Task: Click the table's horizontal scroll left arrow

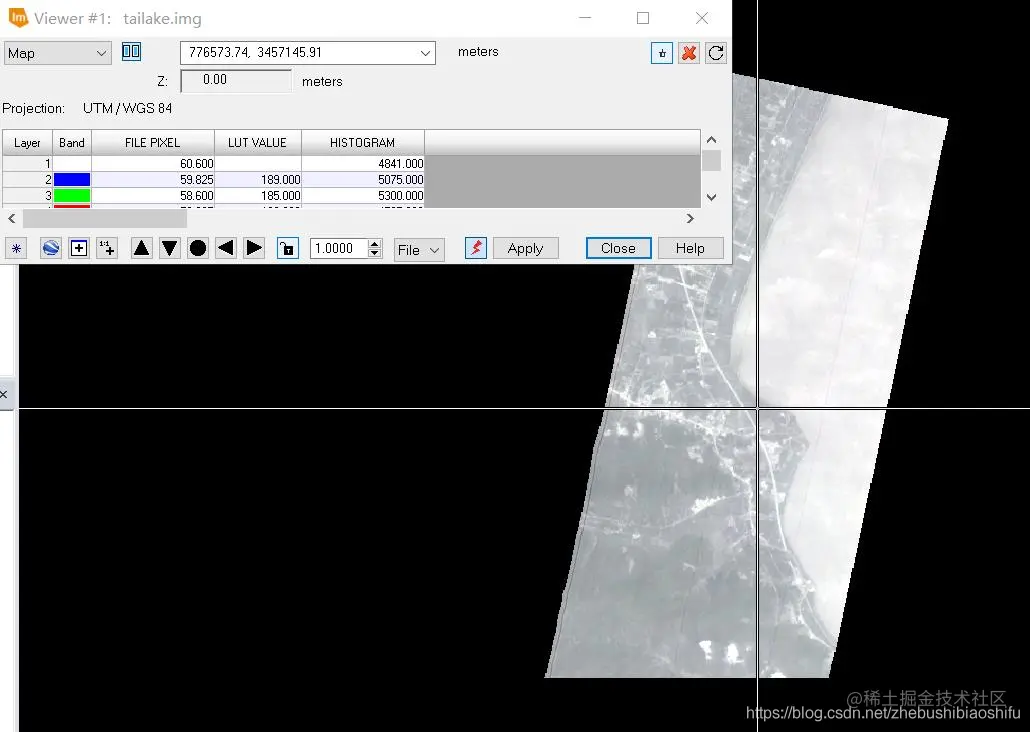Action: tap(11, 218)
